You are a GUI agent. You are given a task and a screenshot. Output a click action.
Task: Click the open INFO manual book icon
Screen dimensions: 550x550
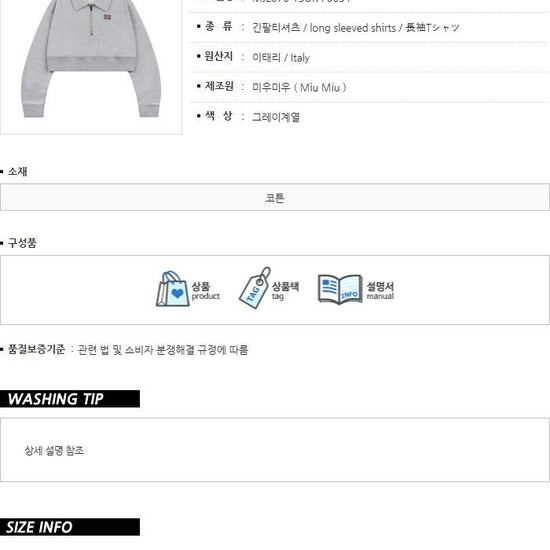coord(340,289)
